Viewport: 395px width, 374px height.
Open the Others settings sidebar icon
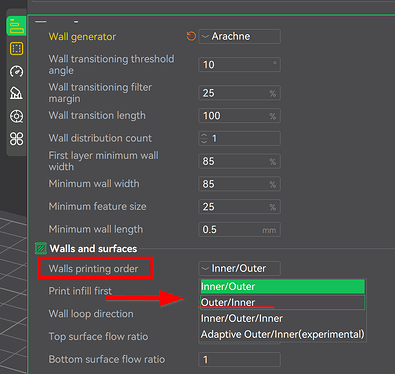click(16, 139)
